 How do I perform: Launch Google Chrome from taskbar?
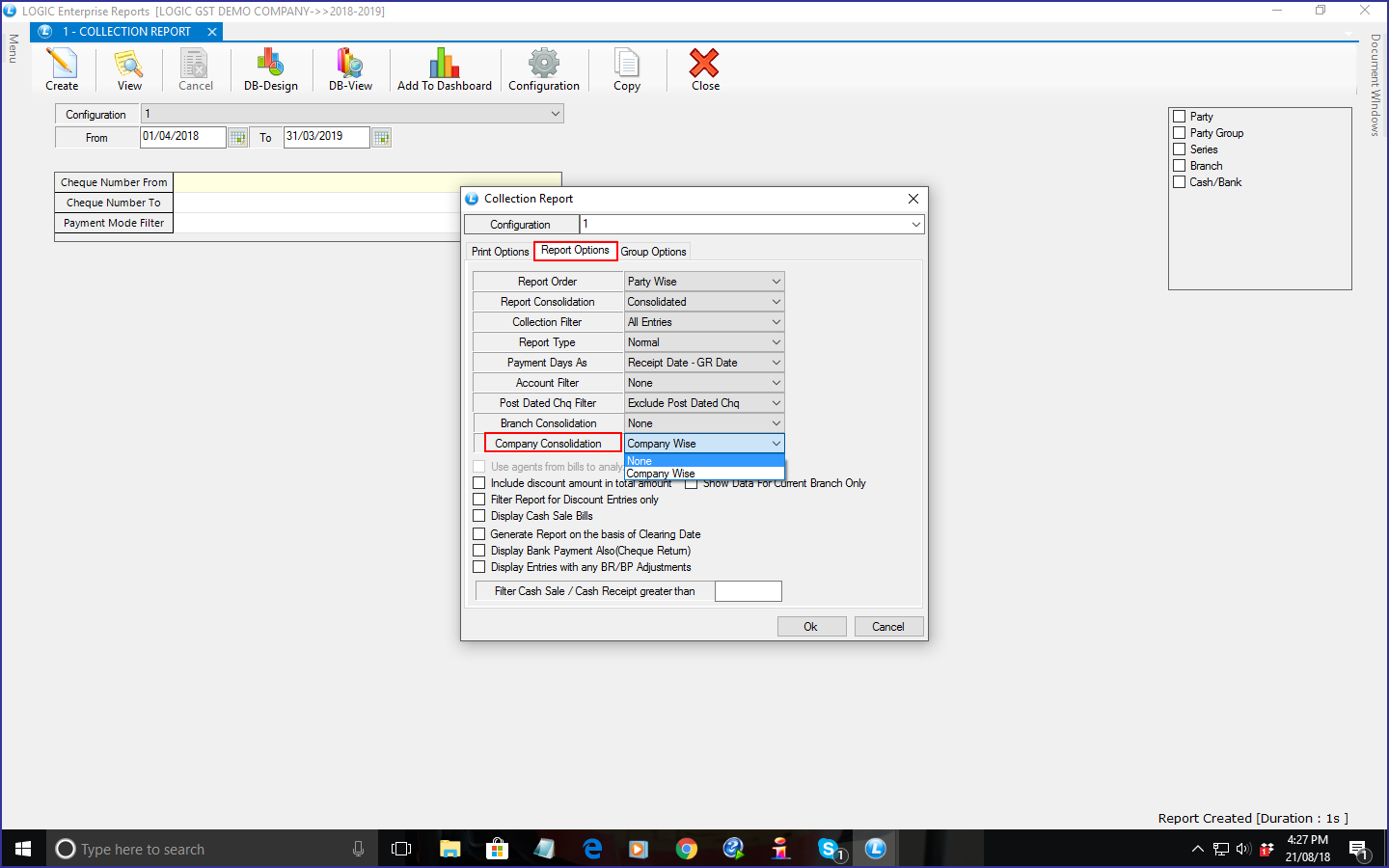[687, 849]
